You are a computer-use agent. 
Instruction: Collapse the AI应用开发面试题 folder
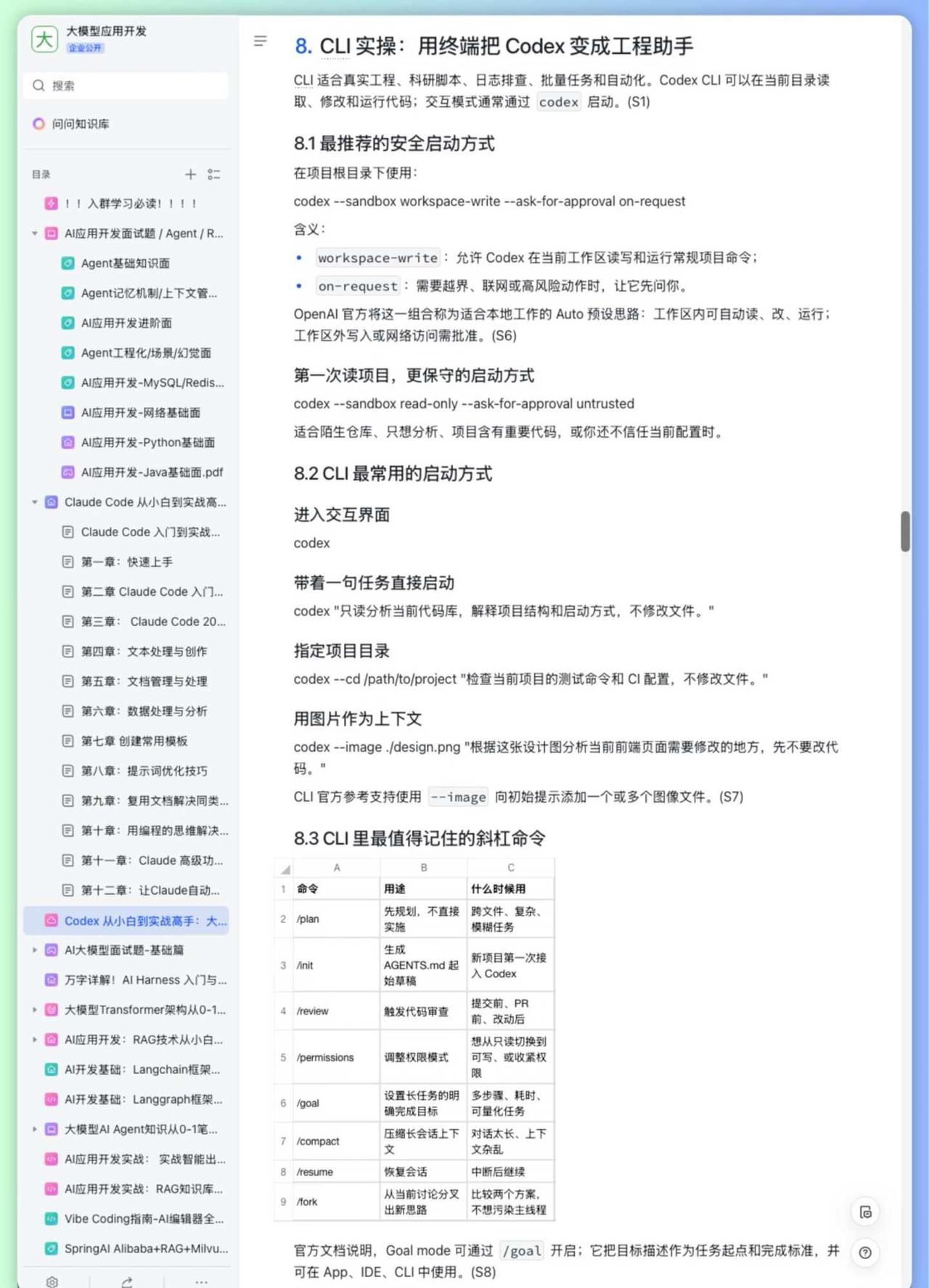pyautogui.click(x=34, y=234)
